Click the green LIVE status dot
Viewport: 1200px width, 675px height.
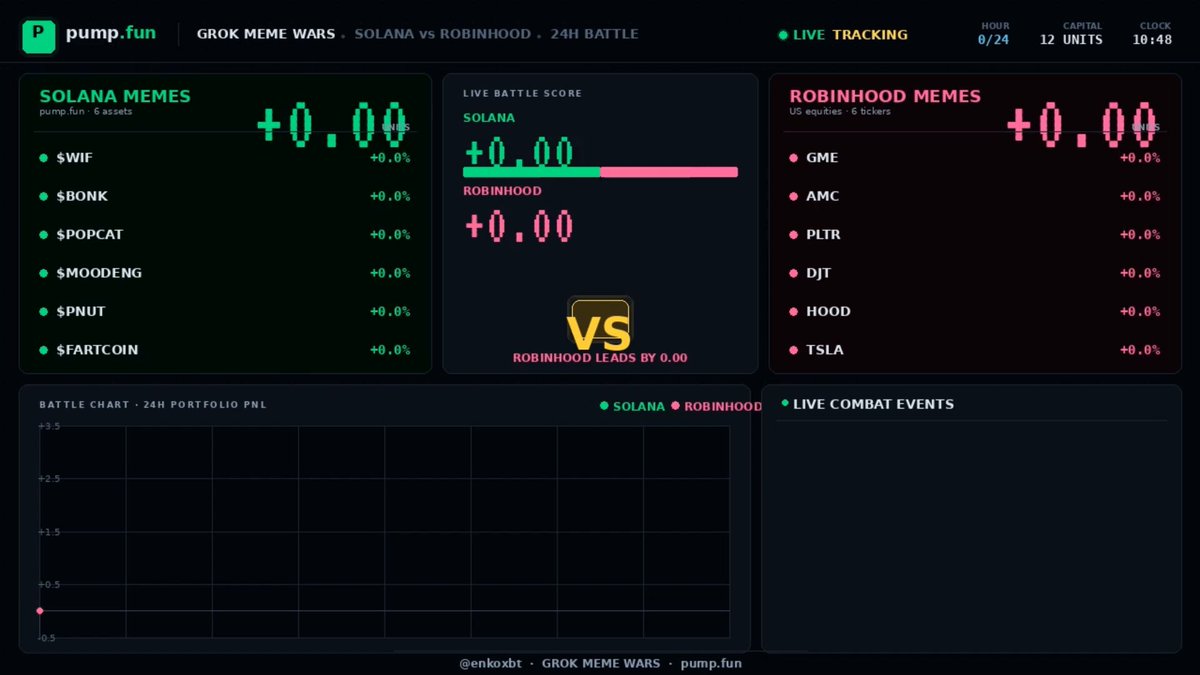coord(783,35)
